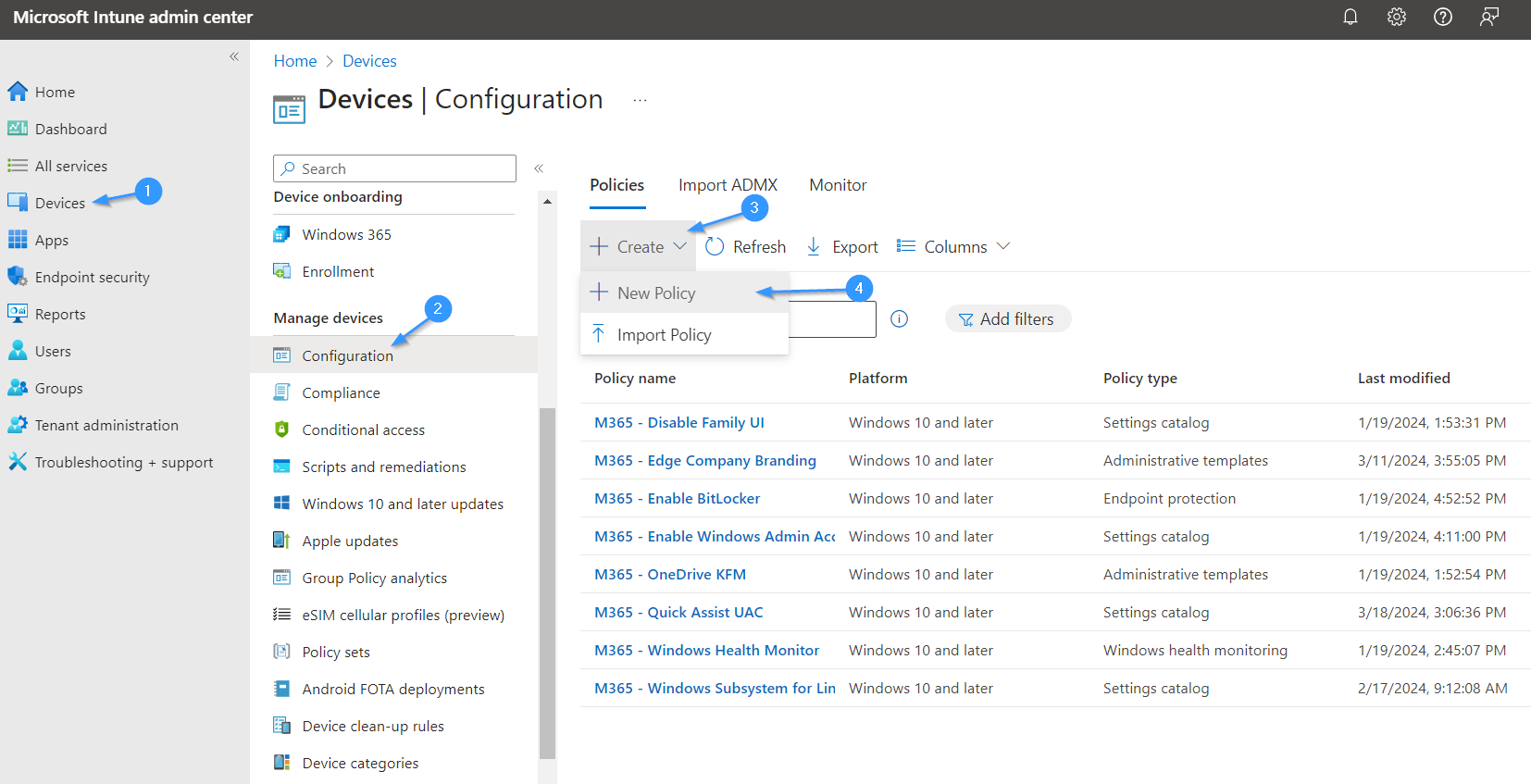Viewport: 1531px width, 784px height.
Task: Sort by Last modified column header
Action: point(1403,378)
